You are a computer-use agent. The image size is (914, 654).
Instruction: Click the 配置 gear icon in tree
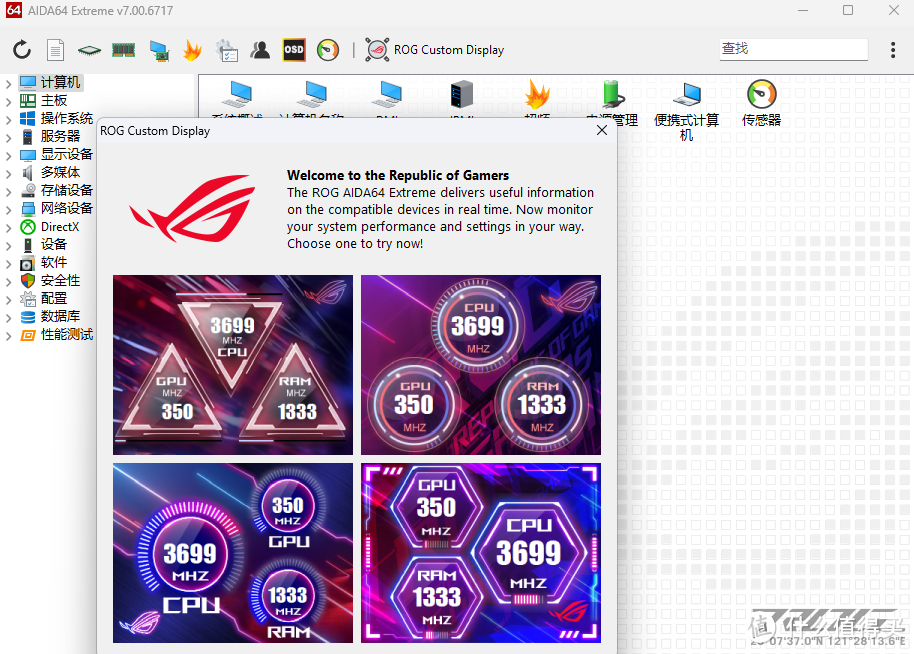click(x=27, y=299)
